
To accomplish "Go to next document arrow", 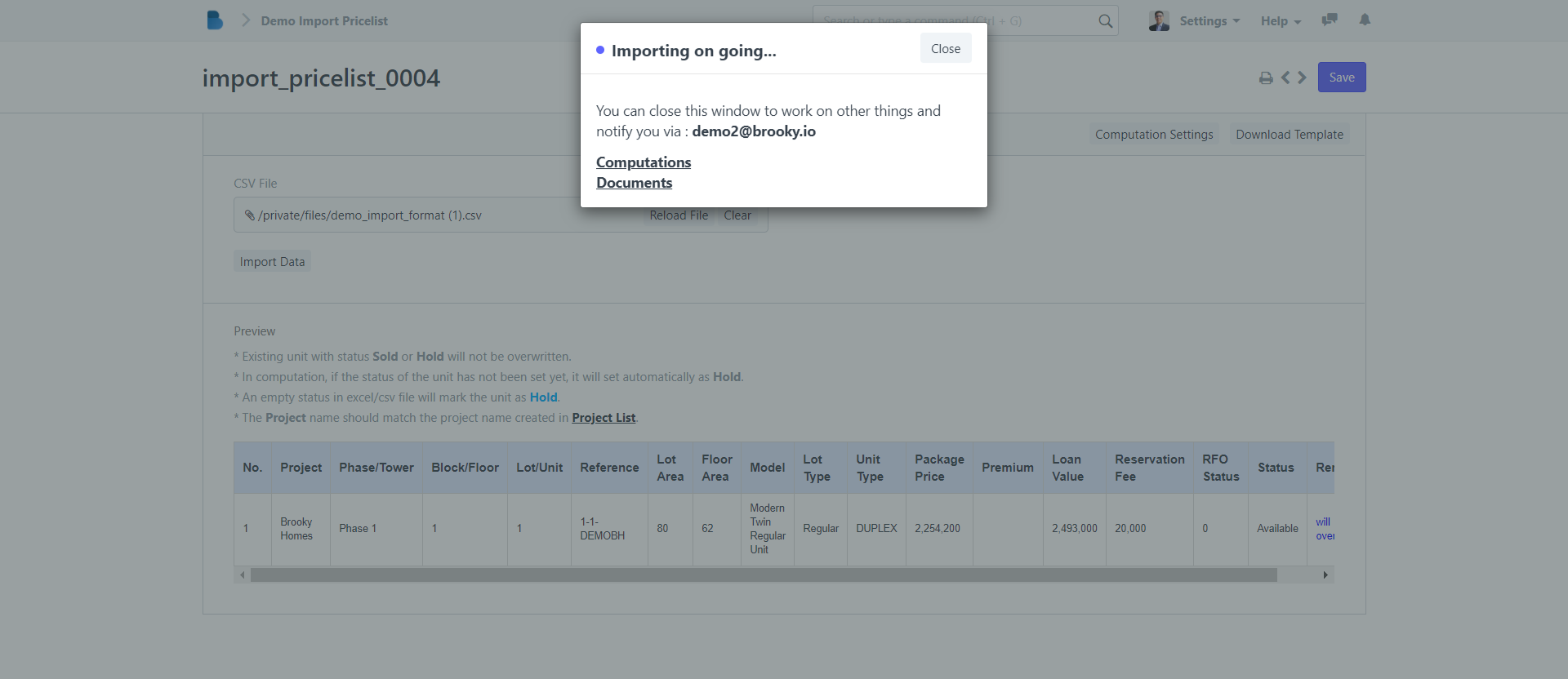I will click(x=1303, y=78).
